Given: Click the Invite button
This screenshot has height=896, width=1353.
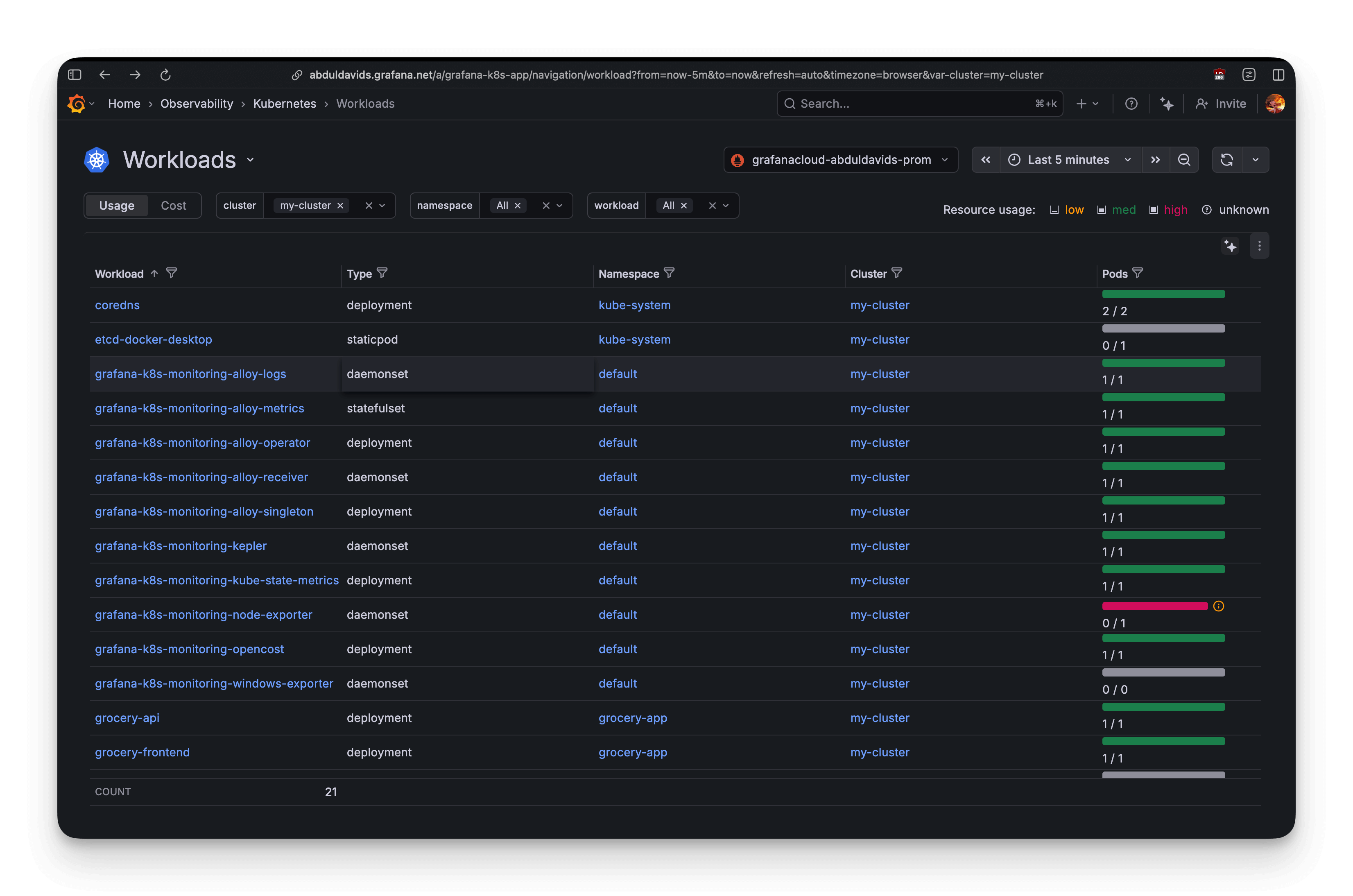Looking at the screenshot, I should pos(1221,104).
